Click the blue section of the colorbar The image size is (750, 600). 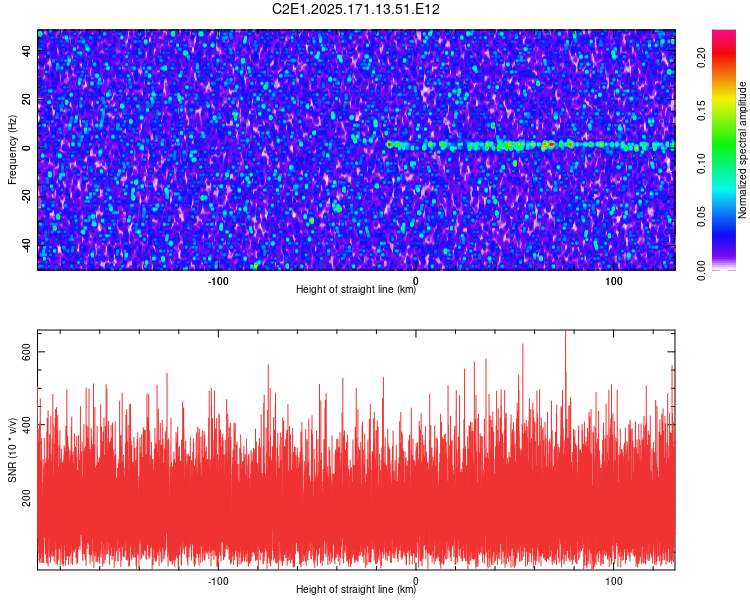coord(724,234)
